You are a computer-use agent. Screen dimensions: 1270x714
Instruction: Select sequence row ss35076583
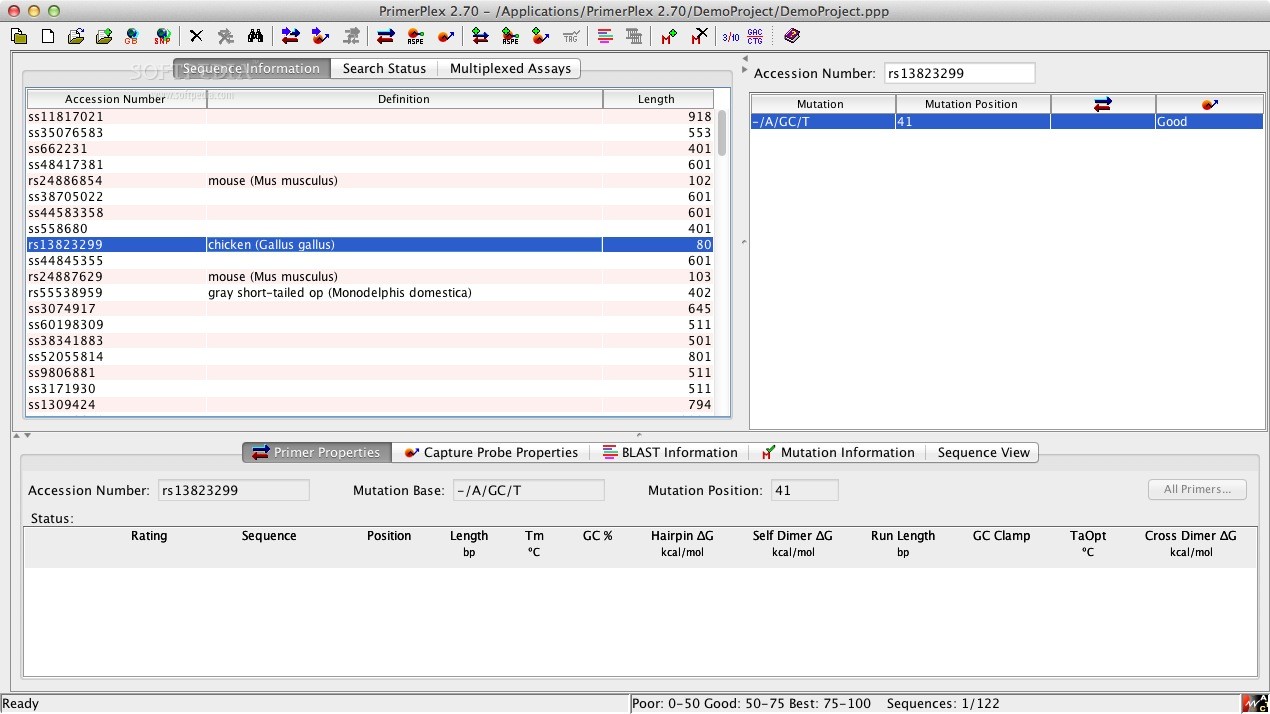(370, 132)
